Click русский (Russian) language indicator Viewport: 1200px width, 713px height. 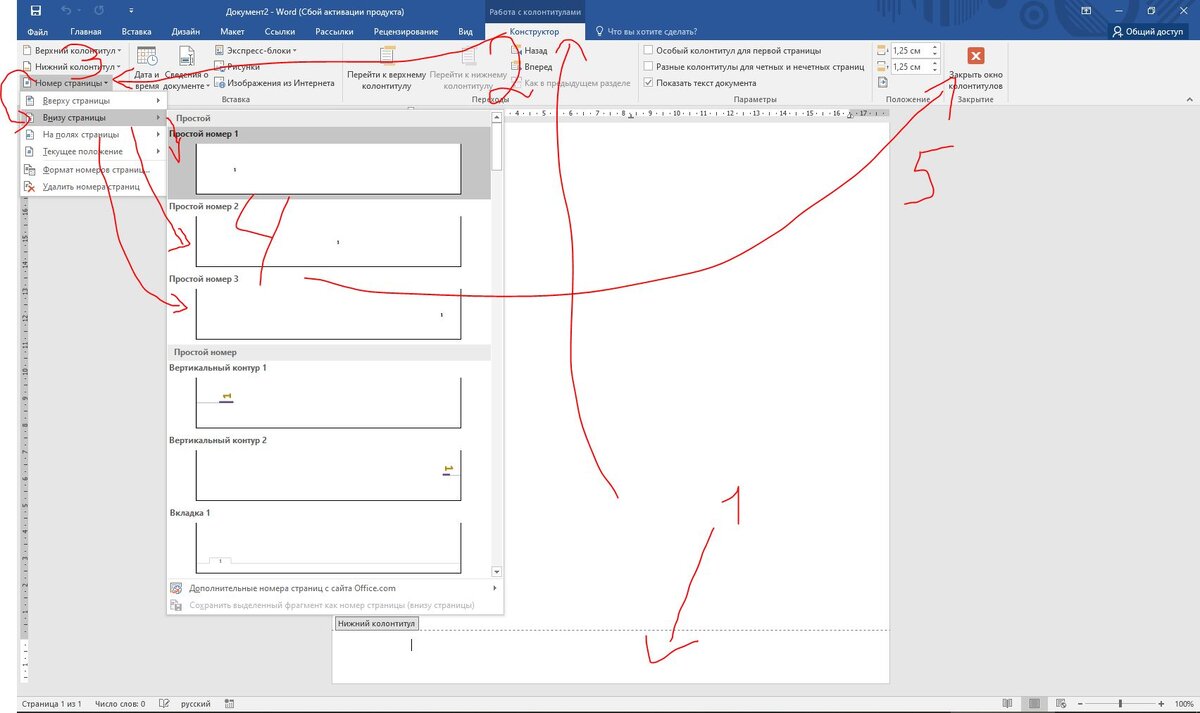coord(194,704)
